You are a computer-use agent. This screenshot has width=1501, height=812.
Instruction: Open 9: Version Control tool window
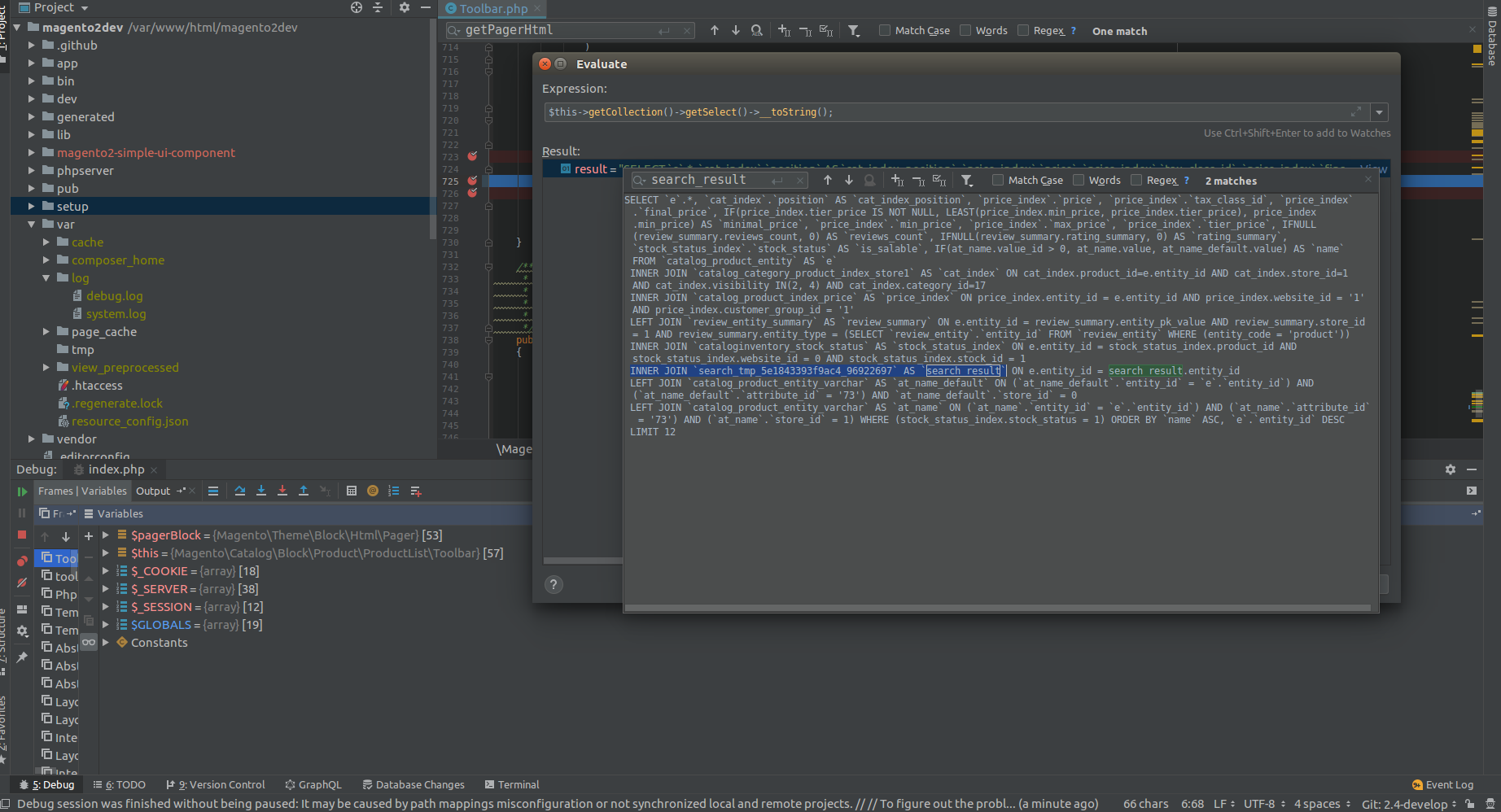click(216, 784)
